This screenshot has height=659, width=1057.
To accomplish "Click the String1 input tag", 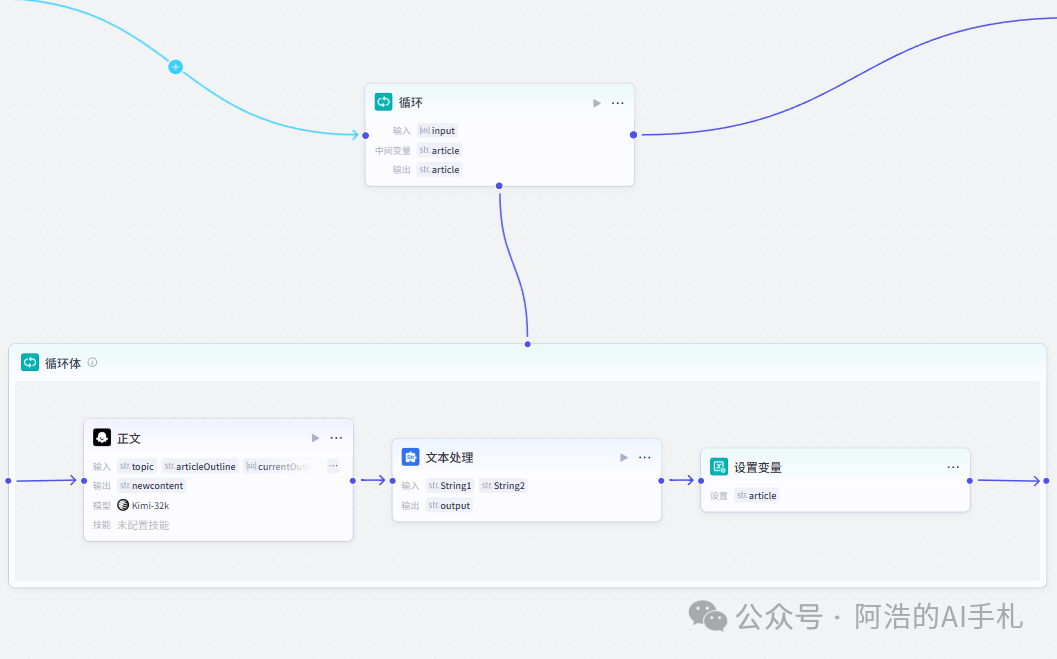I will click(x=450, y=486).
